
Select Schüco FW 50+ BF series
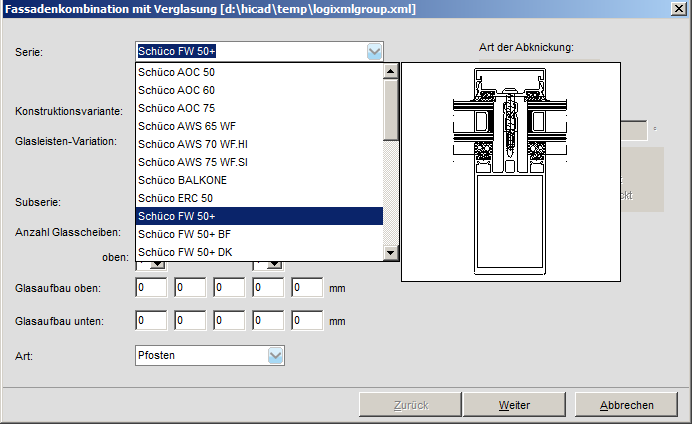pyautogui.click(x=259, y=234)
